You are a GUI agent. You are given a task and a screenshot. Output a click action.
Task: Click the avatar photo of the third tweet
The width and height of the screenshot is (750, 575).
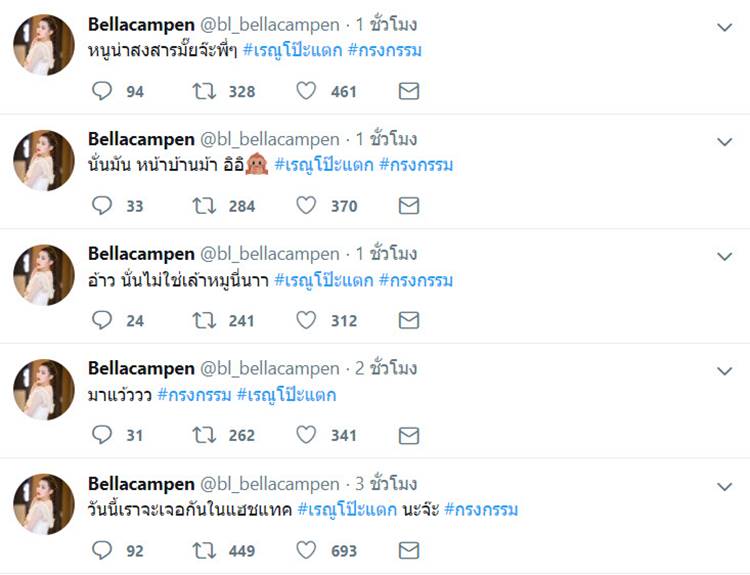(x=44, y=275)
